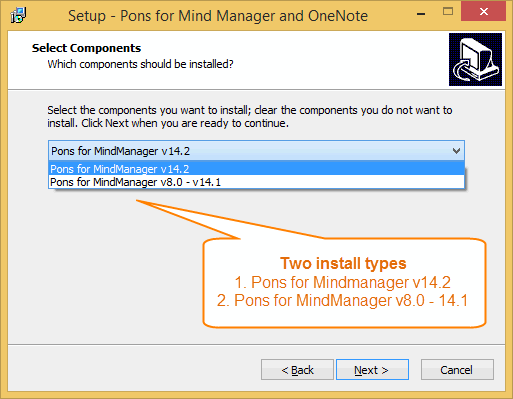The width and height of the screenshot is (513, 399).
Task: Maximize the Setup window
Action: [448, 12]
